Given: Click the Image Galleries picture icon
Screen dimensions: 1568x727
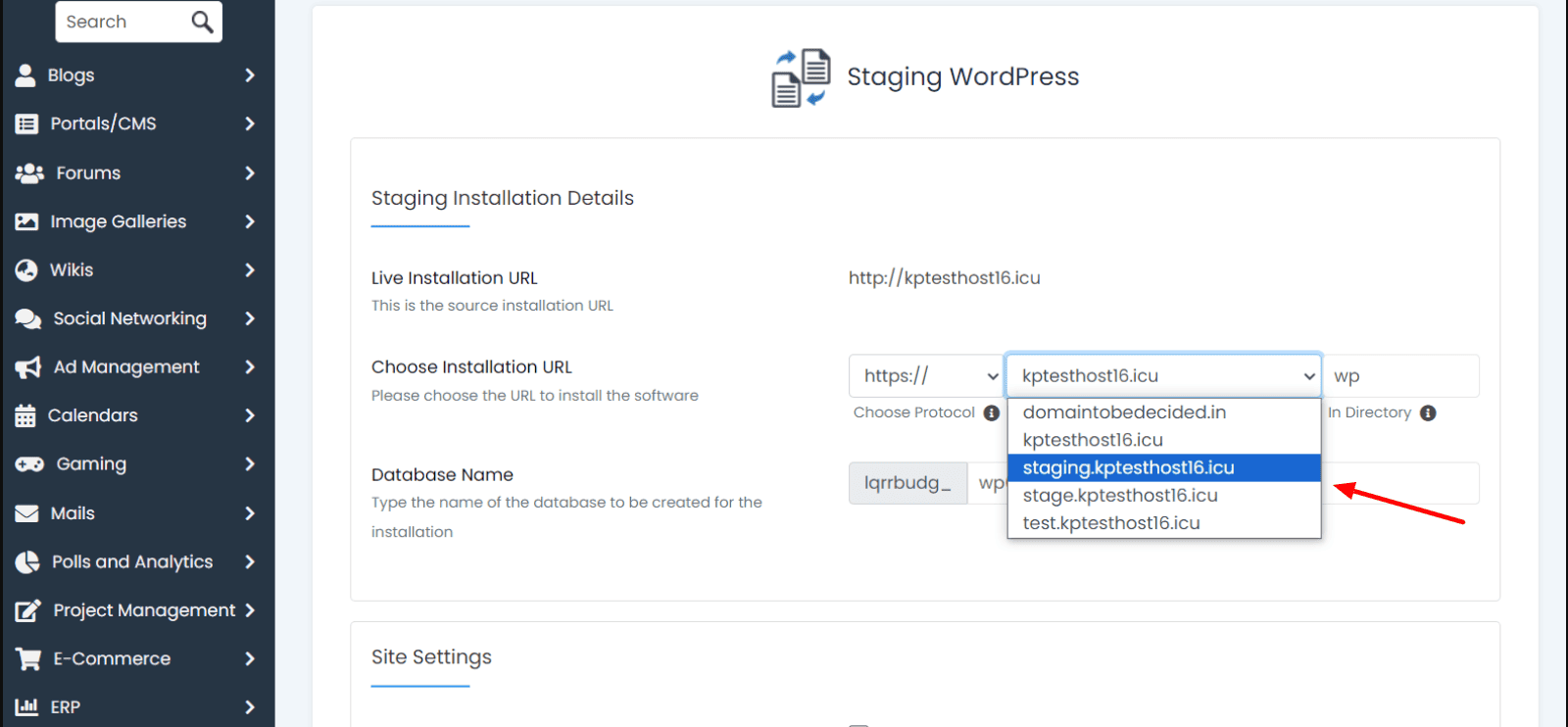Looking at the screenshot, I should [x=26, y=222].
